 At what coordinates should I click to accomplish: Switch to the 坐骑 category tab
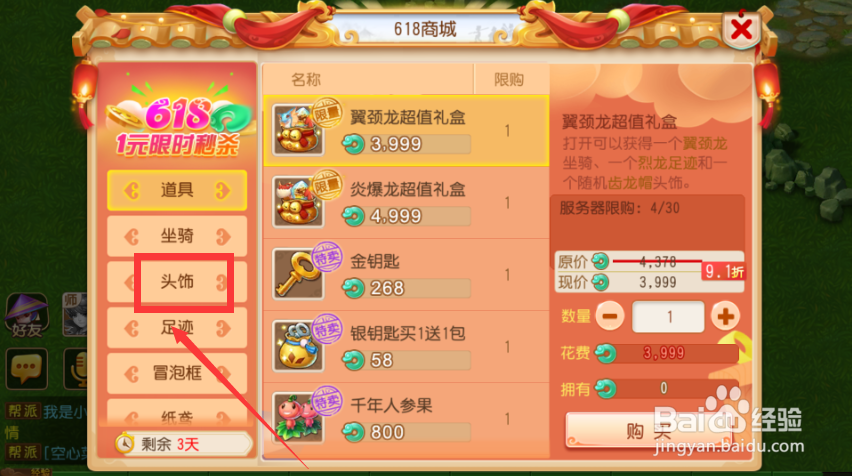(177, 236)
